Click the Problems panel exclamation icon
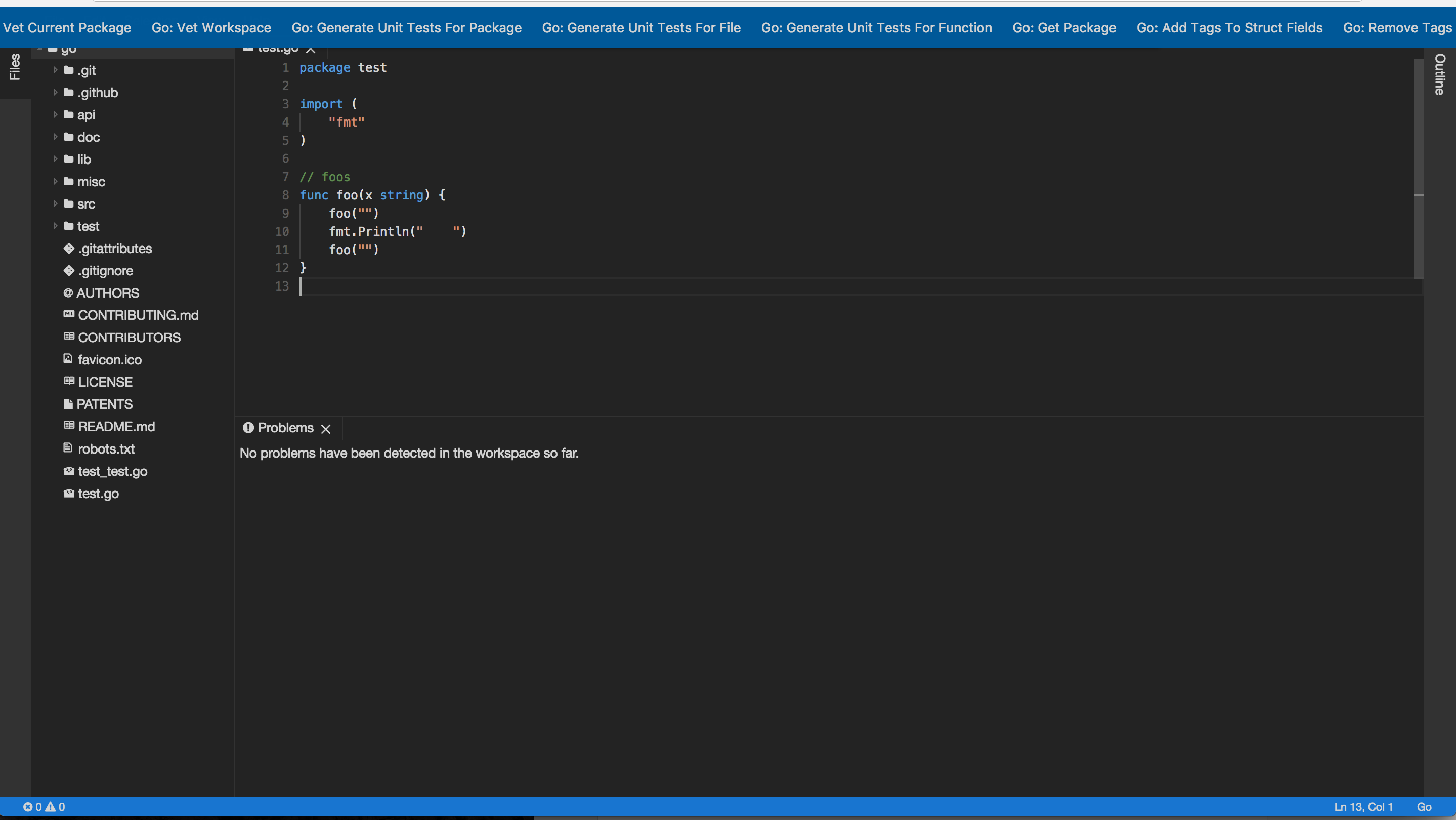This screenshot has width=1456, height=820. tap(248, 428)
